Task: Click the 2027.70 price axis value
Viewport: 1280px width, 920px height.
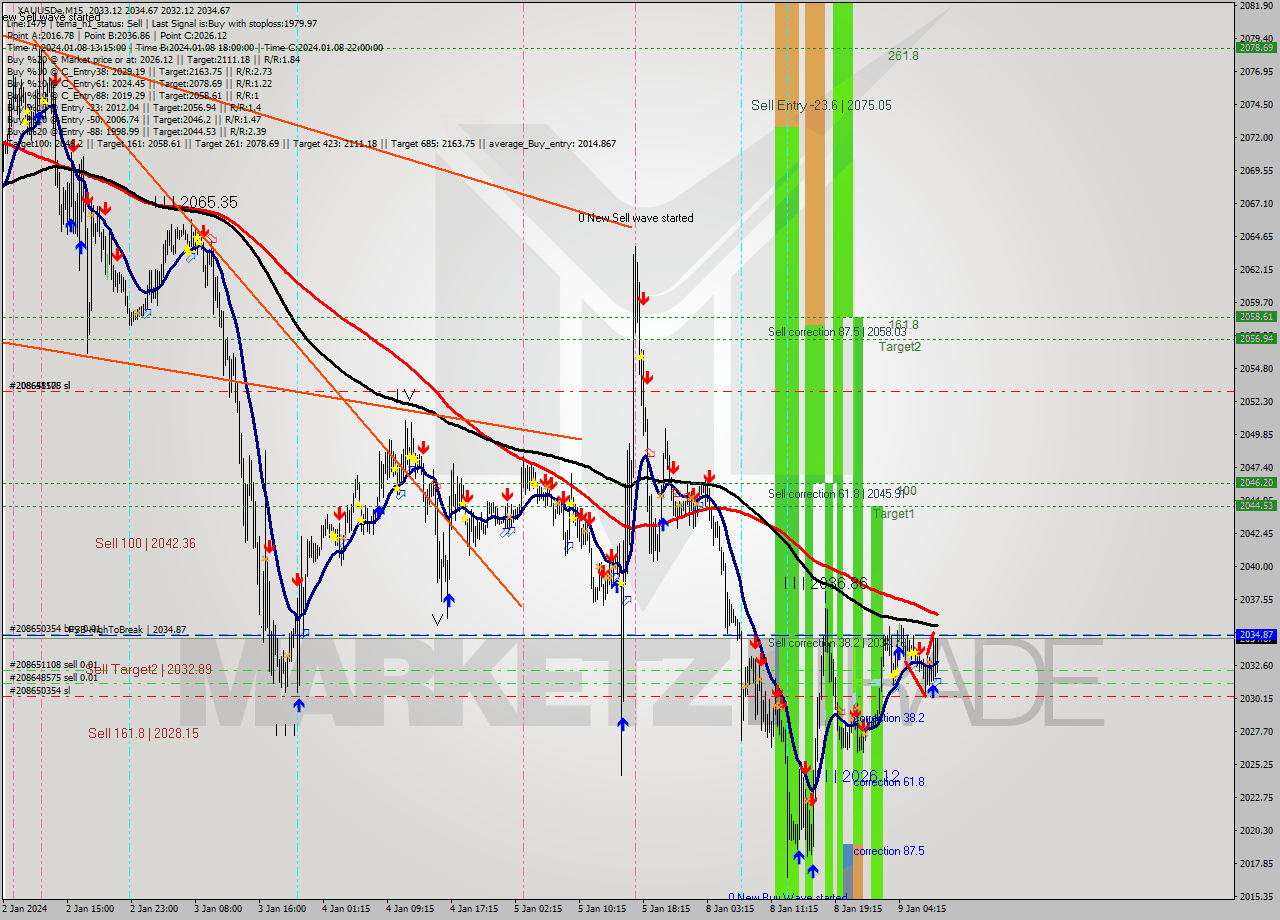Action: click(x=1255, y=731)
